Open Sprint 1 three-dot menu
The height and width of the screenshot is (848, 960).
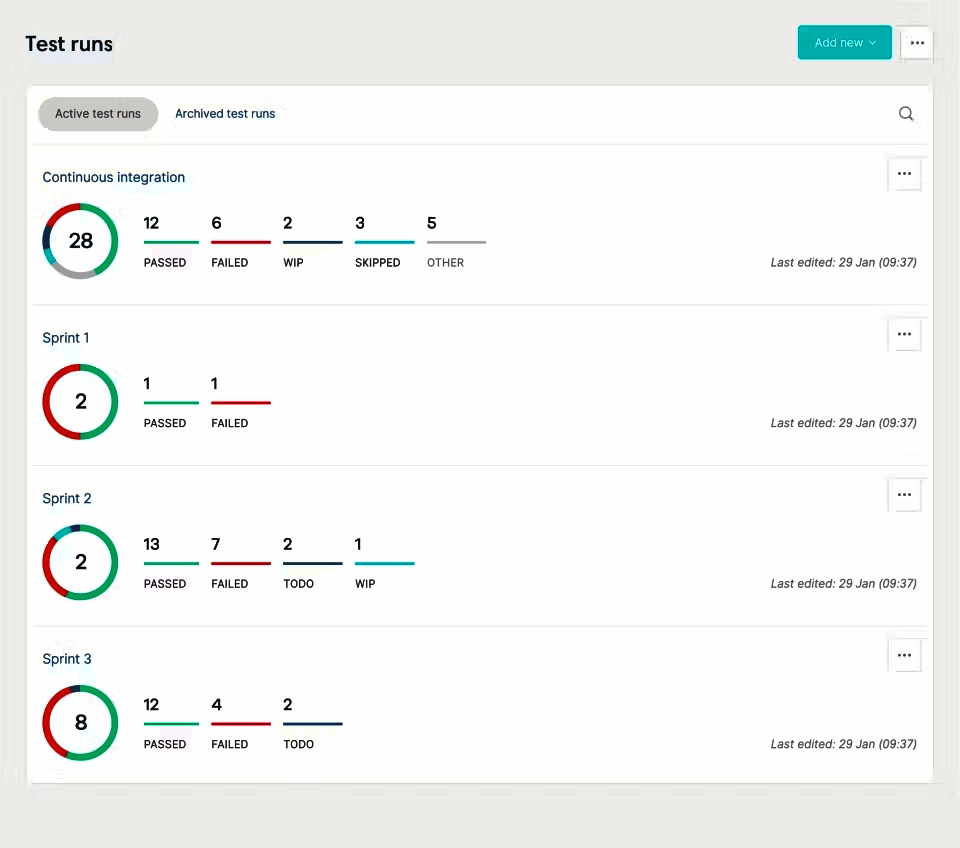(904, 335)
